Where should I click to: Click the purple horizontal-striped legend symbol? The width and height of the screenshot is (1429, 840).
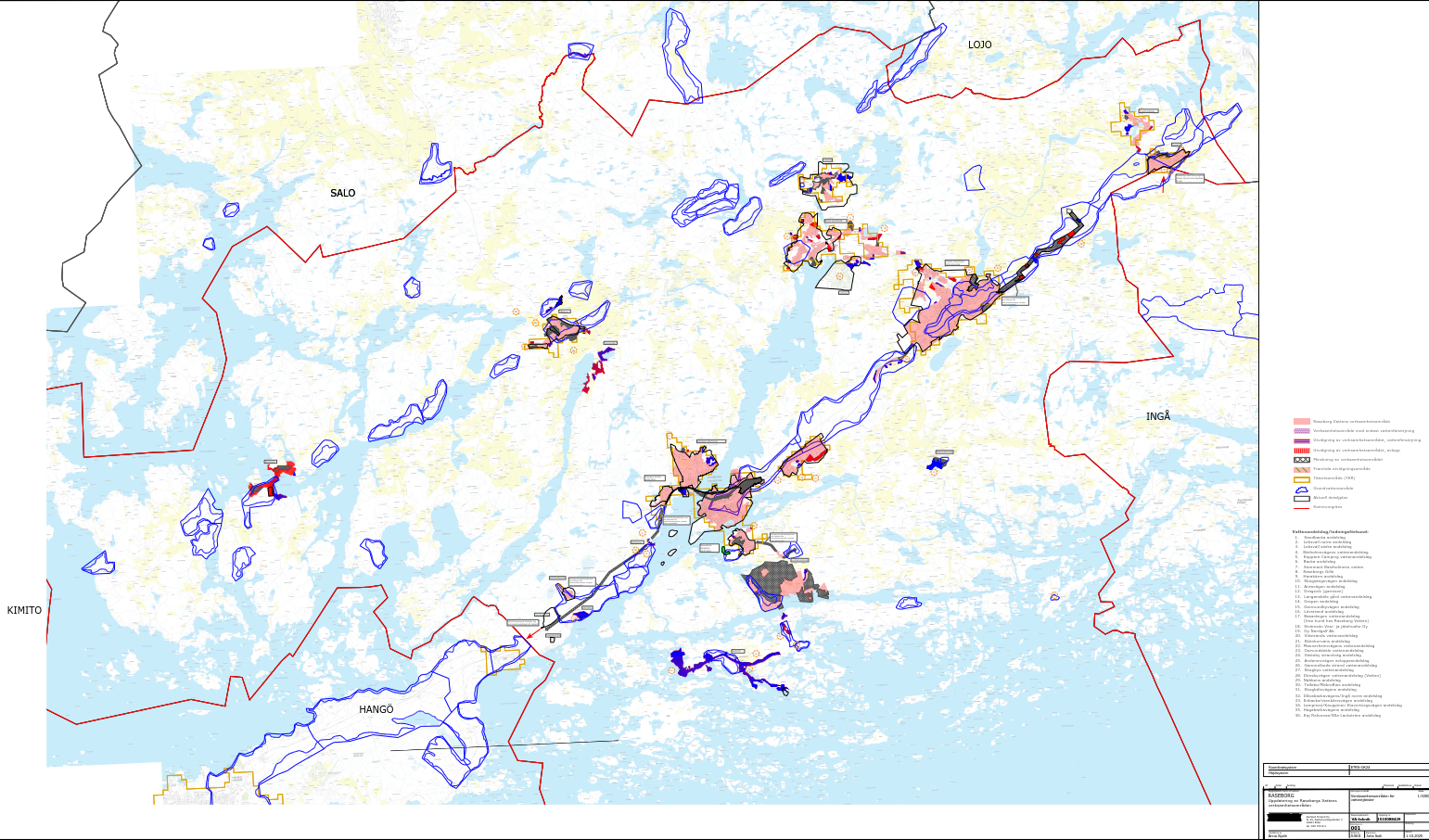point(1301,440)
